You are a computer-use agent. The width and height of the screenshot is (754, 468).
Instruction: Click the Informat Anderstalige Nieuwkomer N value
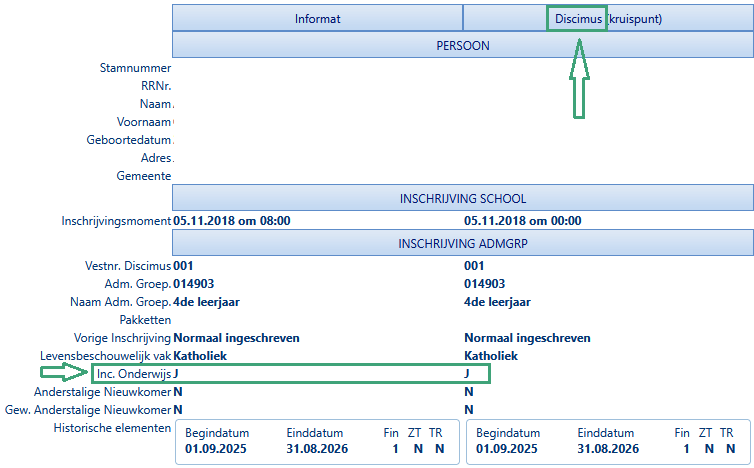pyautogui.click(x=177, y=392)
